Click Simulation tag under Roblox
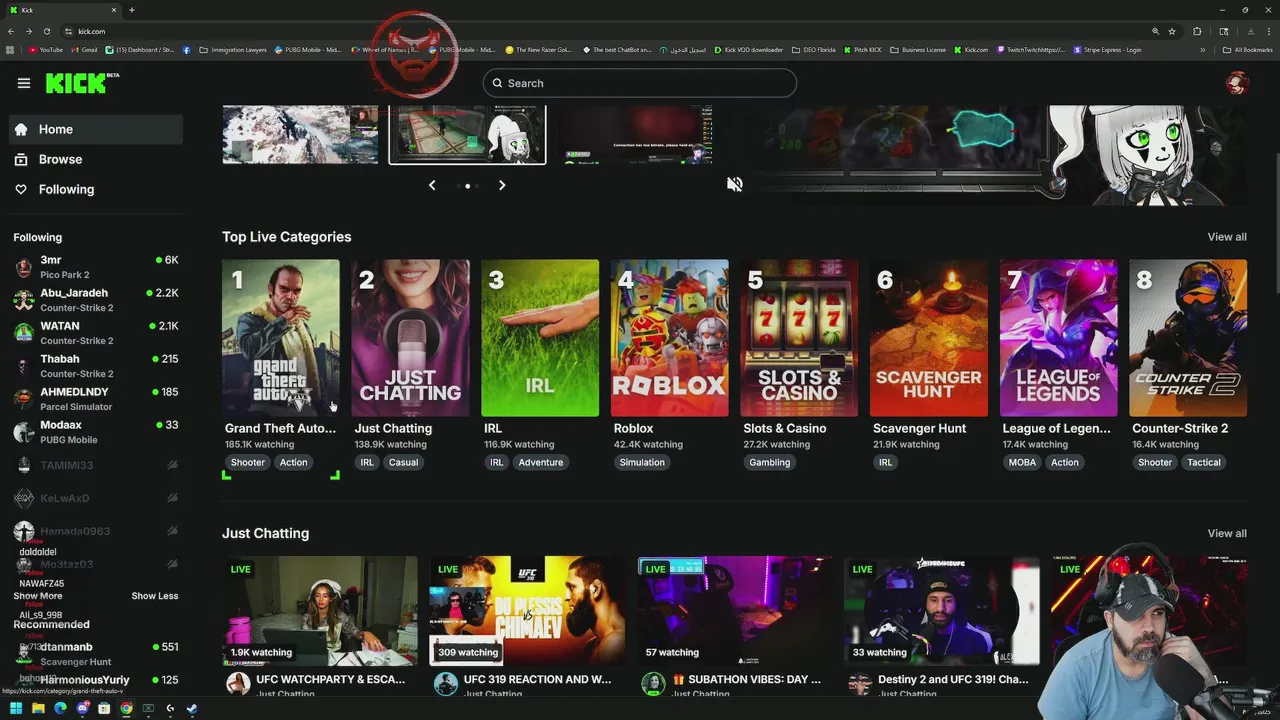Viewport: 1280px width, 720px height. (x=642, y=462)
